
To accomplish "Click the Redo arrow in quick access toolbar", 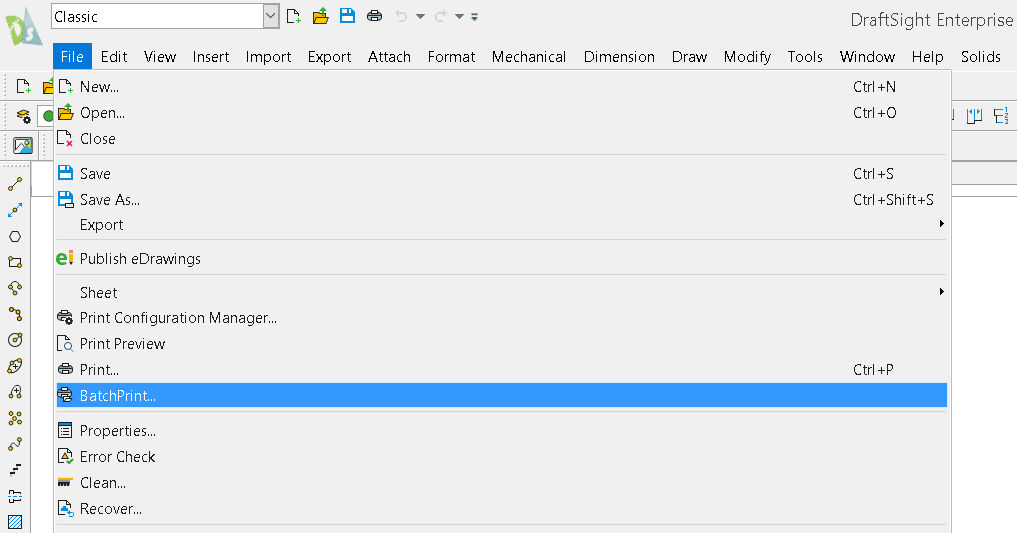I will 440,16.
